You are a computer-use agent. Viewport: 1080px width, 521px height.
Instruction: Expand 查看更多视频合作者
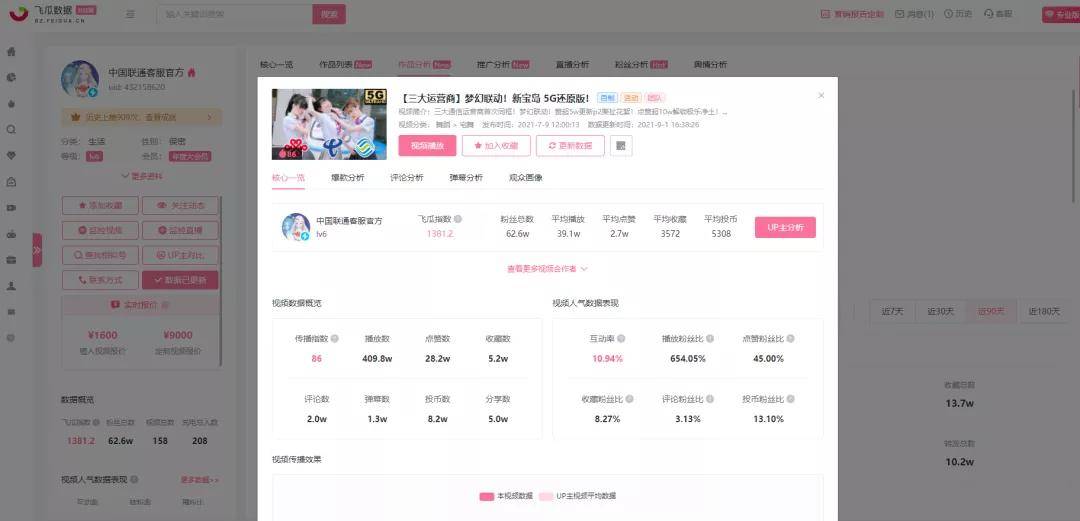[548, 269]
